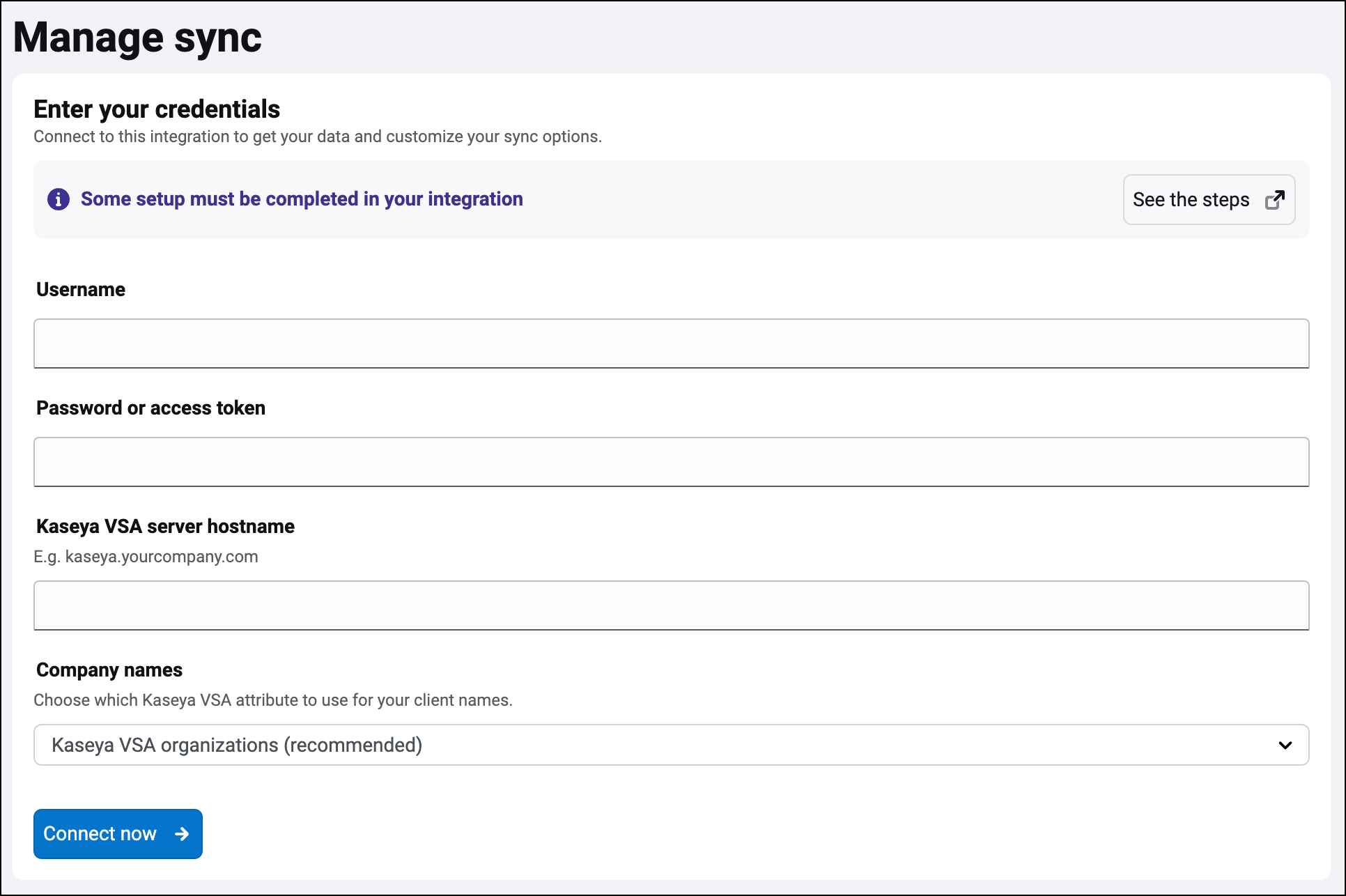The width and height of the screenshot is (1346, 896).
Task: Click the 'Manage sync' page title
Action: pyautogui.click(x=137, y=38)
